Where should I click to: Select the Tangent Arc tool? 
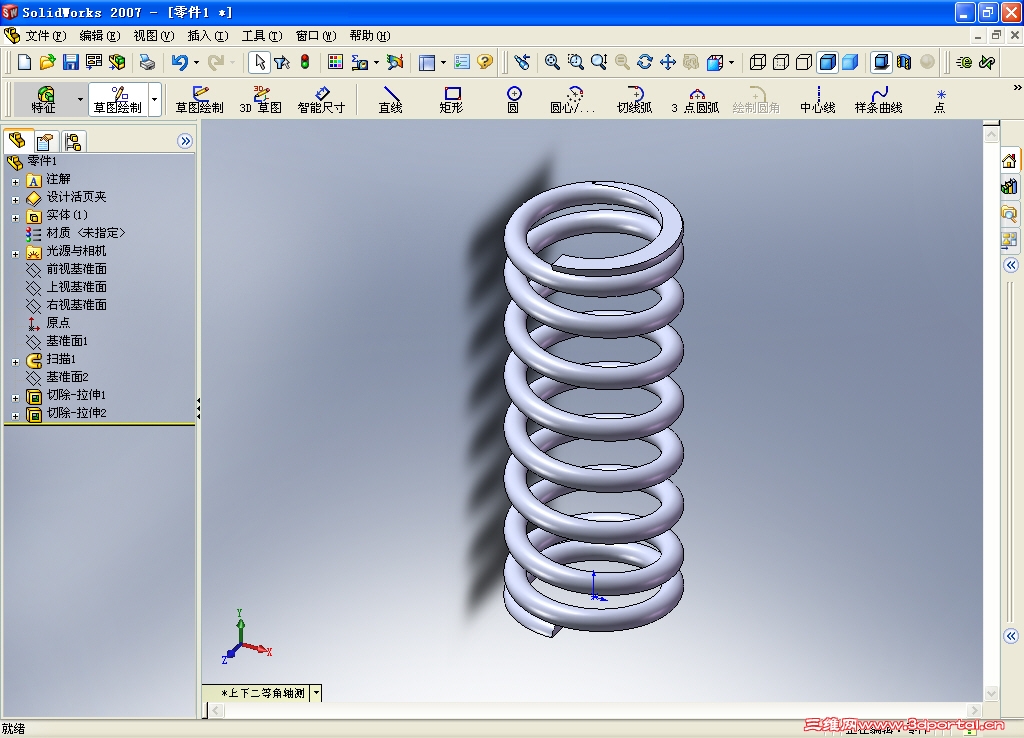[635, 99]
